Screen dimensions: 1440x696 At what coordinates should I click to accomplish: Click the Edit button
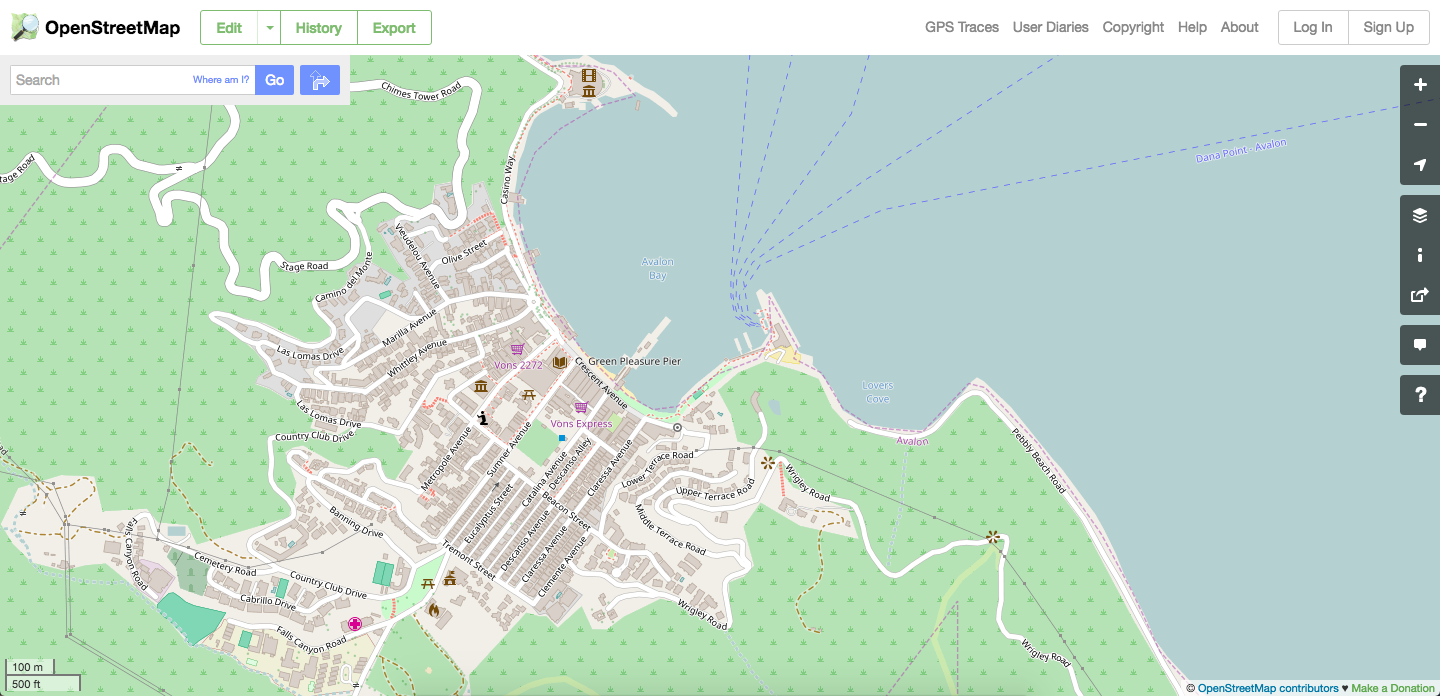coord(229,28)
